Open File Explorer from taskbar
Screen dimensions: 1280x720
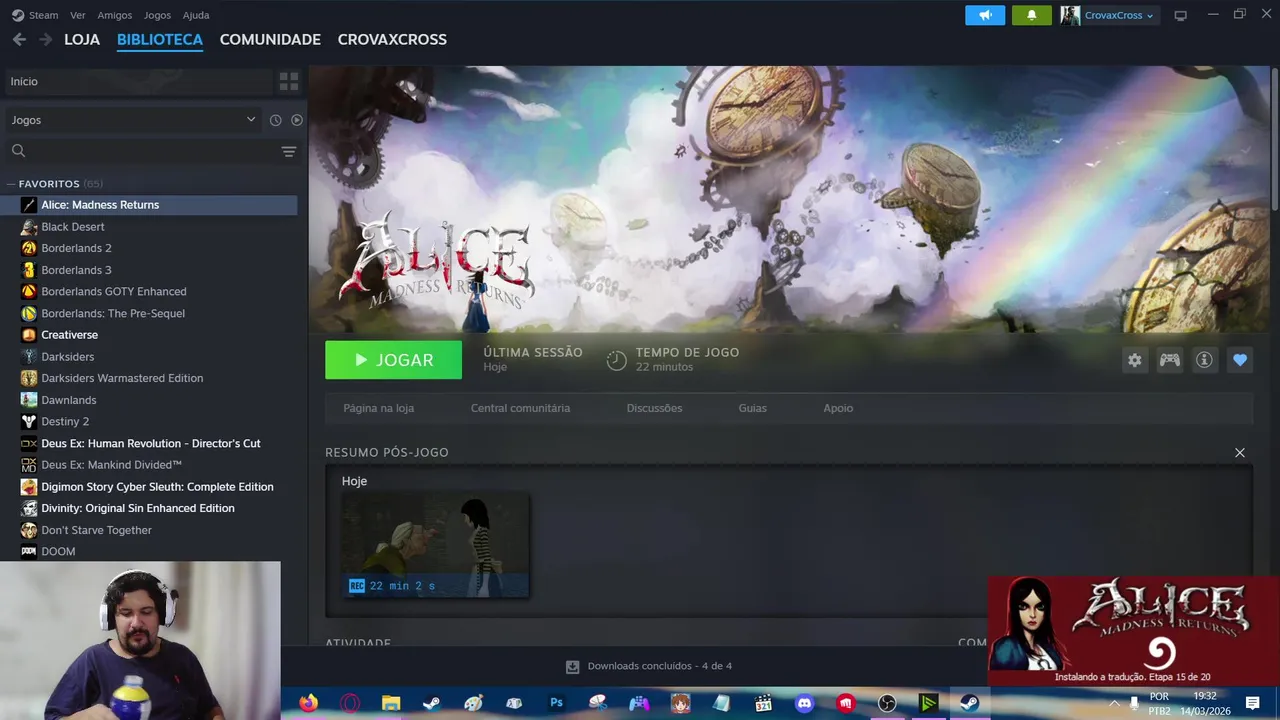coord(391,703)
